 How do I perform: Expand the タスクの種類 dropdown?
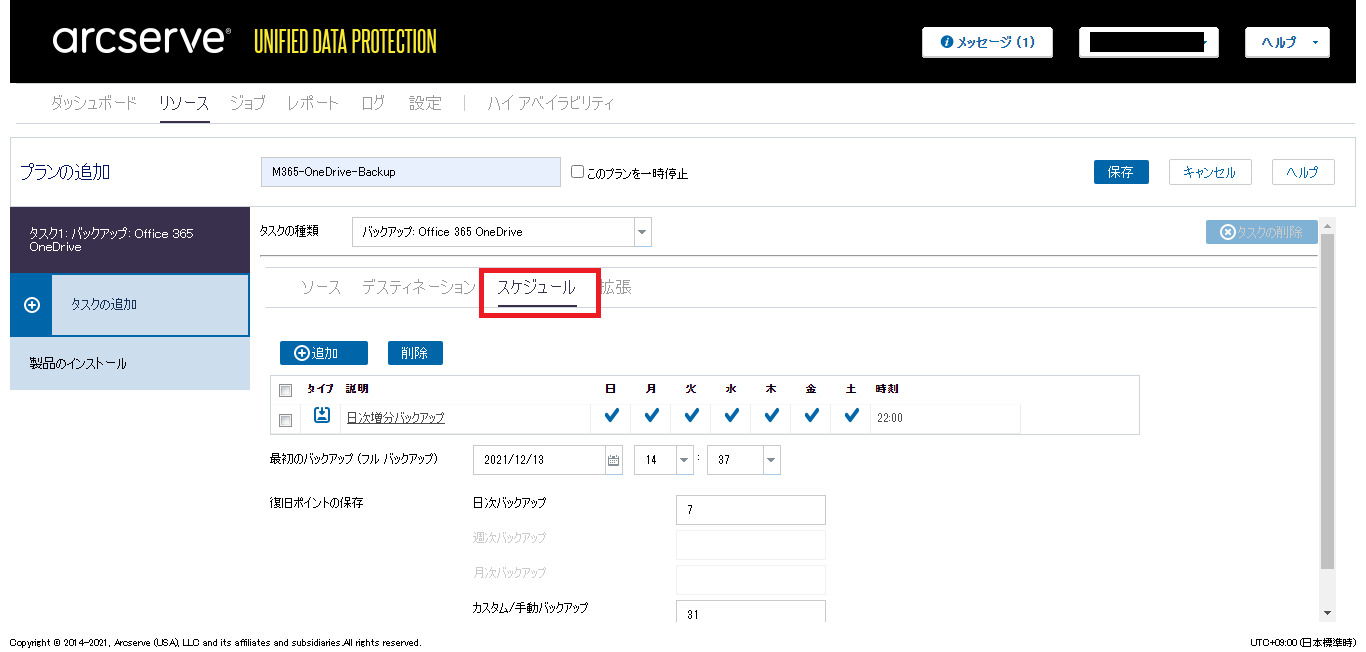click(x=642, y=232)
